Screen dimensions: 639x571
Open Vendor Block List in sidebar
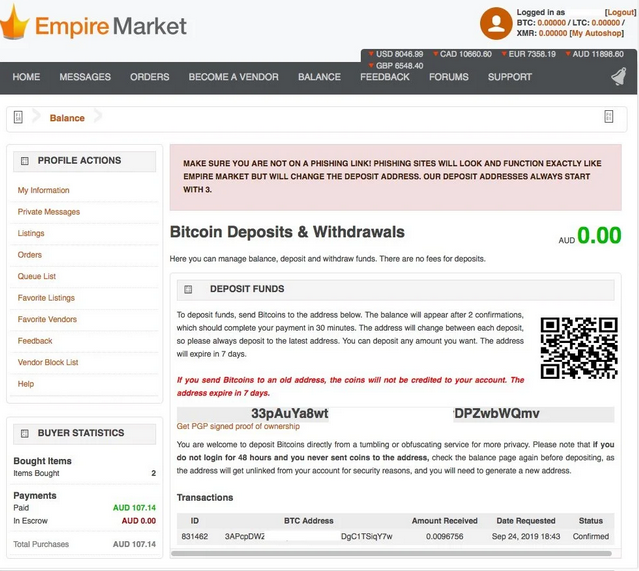pyautogui.click(x=48, y=362)
